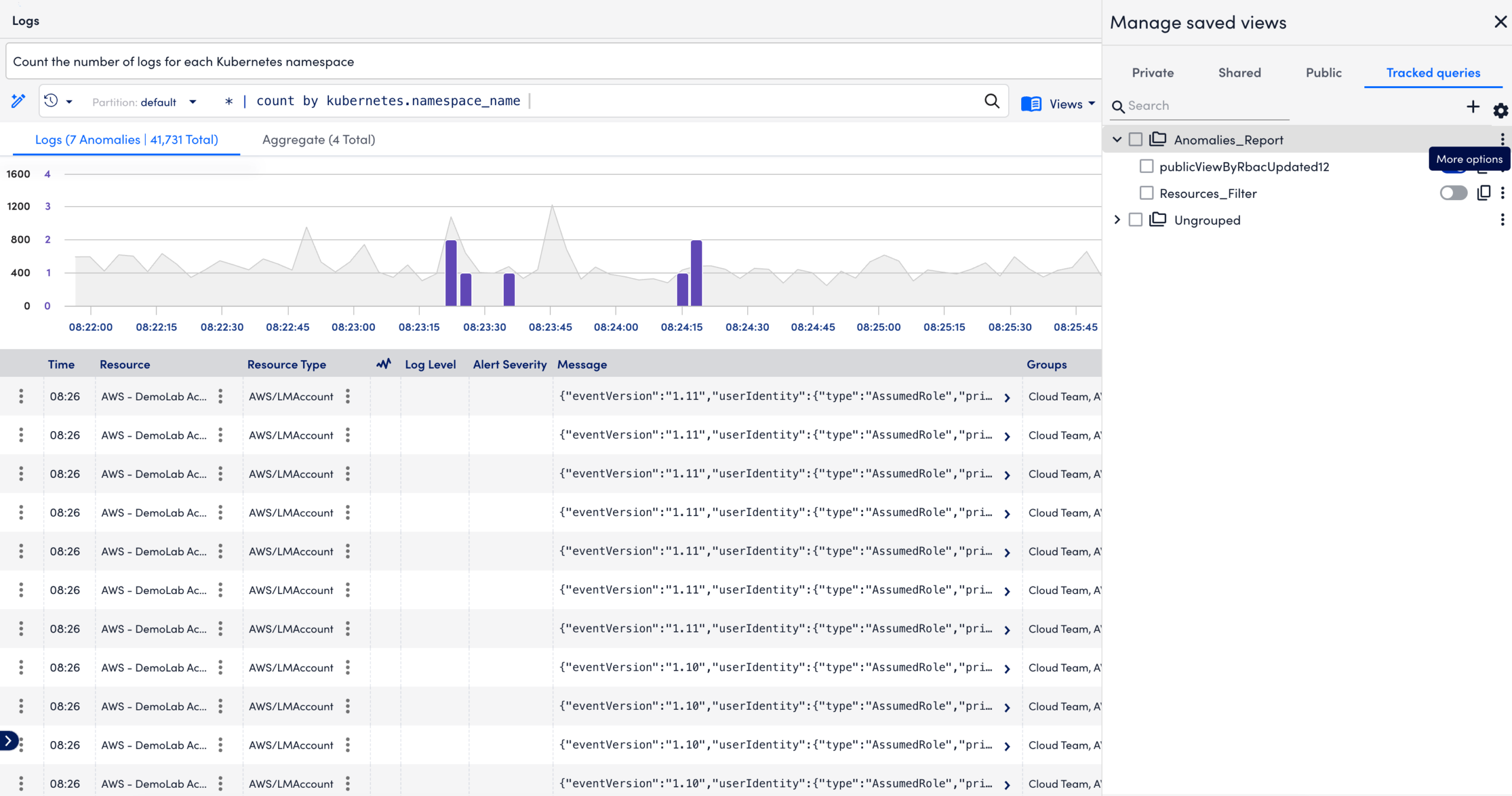Open row actions menu of first log row
The image size is (1512, 796).
21,396
